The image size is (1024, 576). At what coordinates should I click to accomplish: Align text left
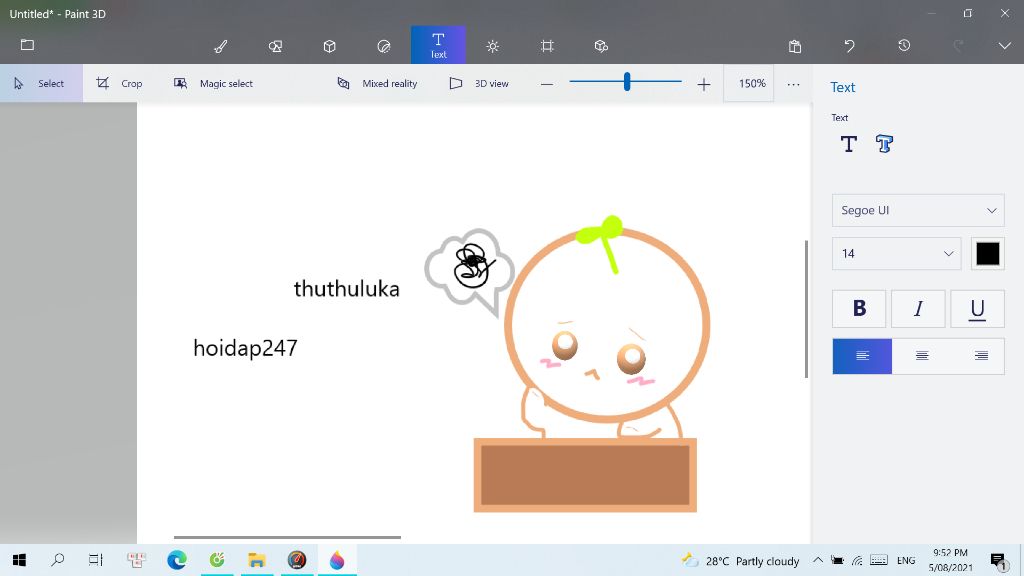pos(862,356)
